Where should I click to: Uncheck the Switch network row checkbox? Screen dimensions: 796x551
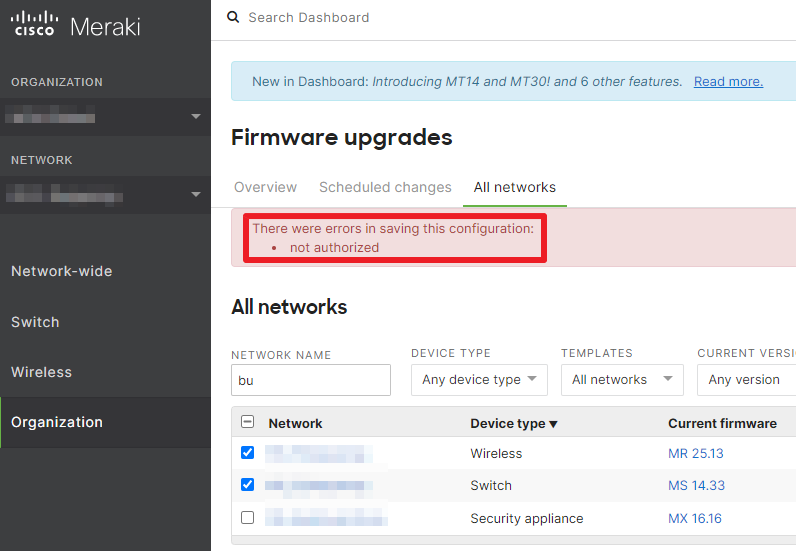coord(248,485)
